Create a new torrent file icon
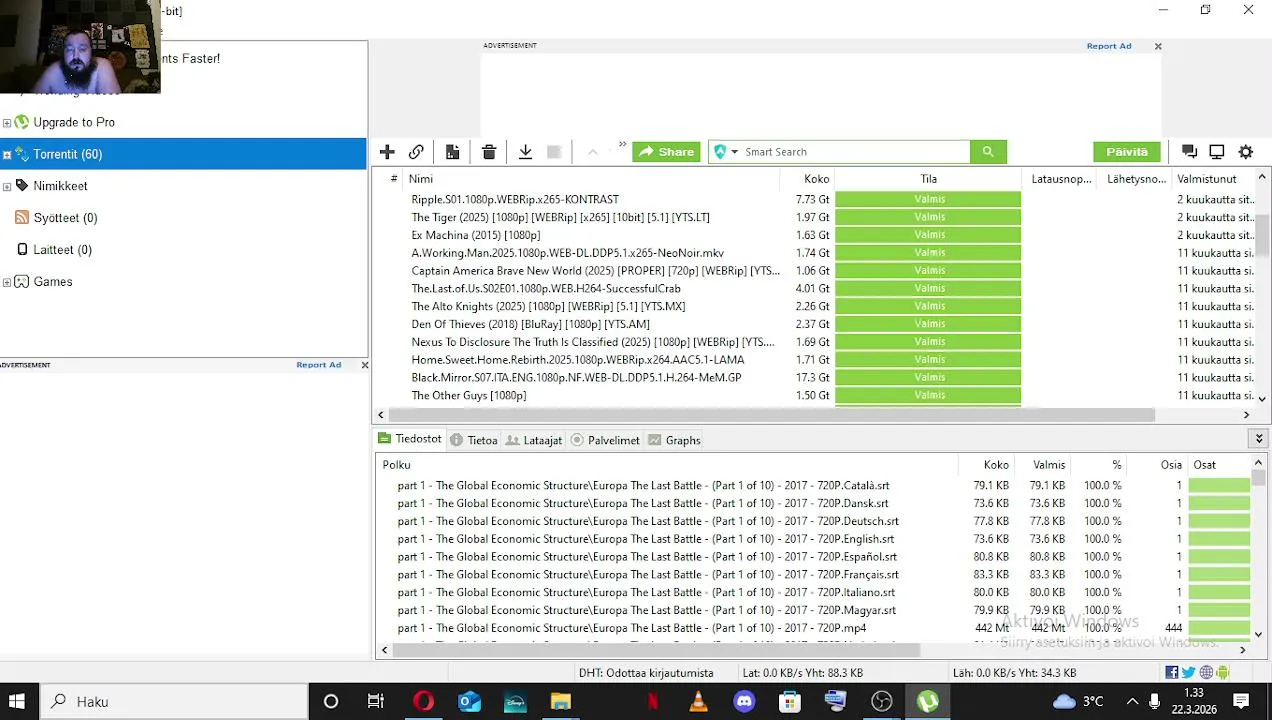1272x720 pixels. click(x=453, y=152)
